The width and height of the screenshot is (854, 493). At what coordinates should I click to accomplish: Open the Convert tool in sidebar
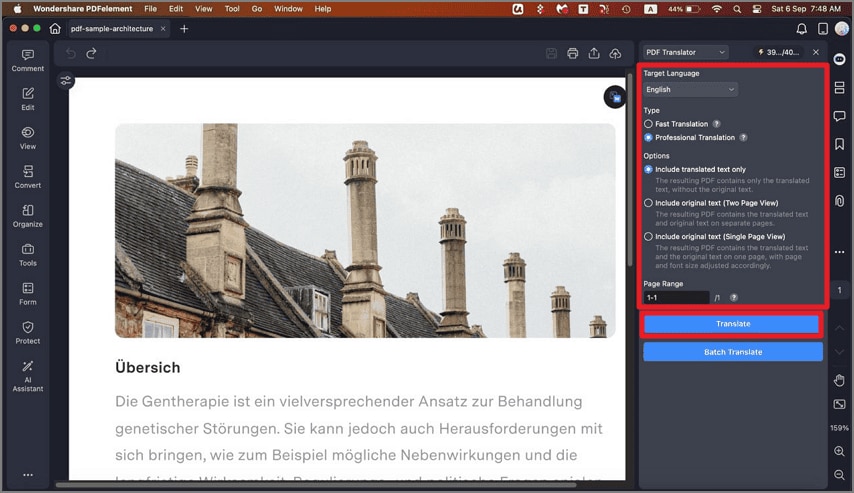click(28, 177)
